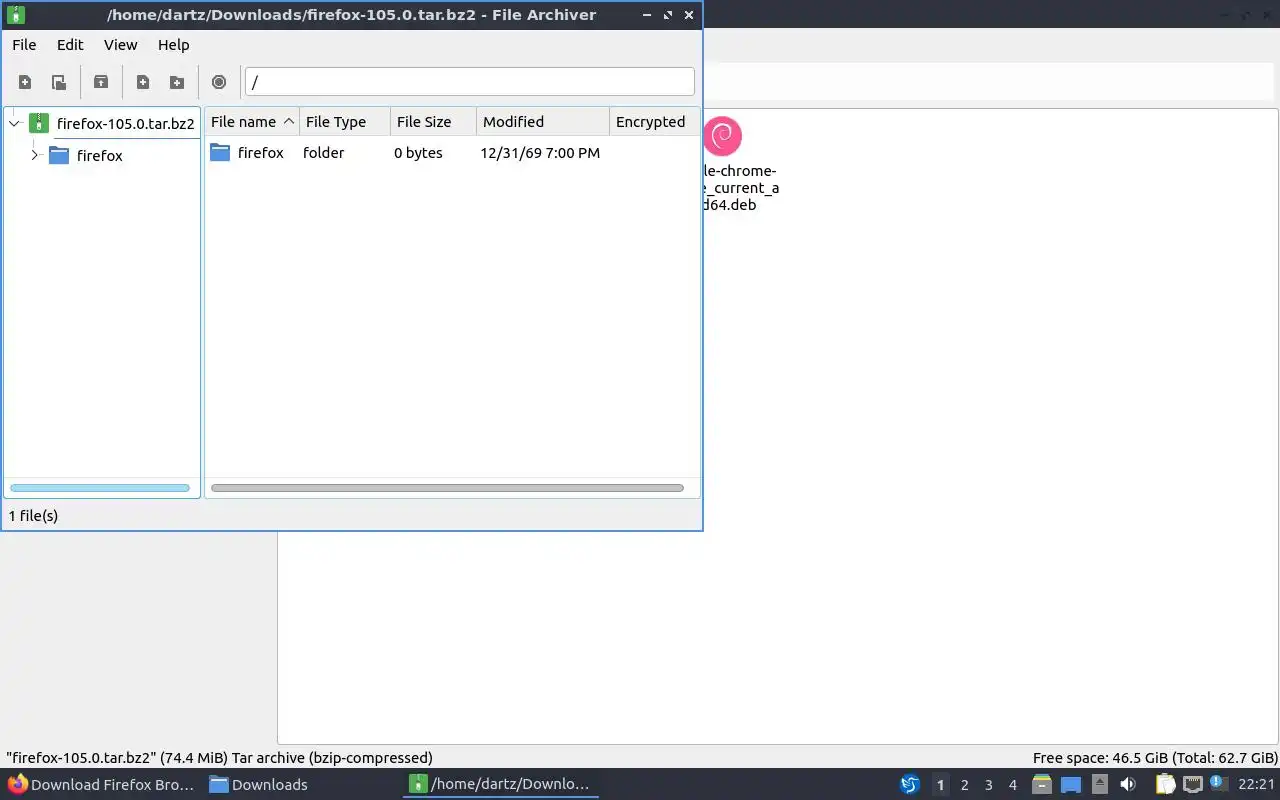Stop the current operation (round toolbar icon)

219,82
